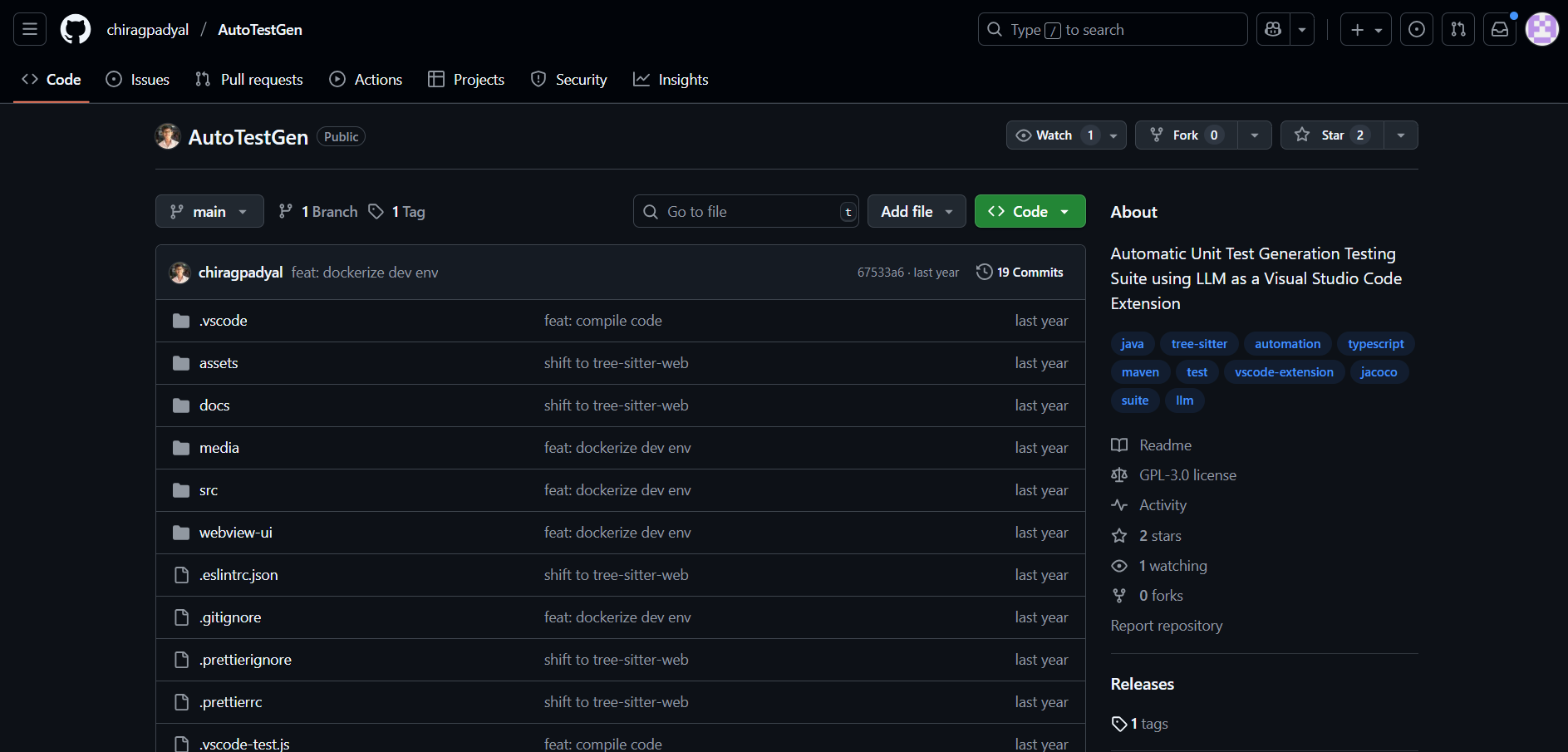Image resolution: width=1568 pixels, height=752 pixels.
Task: Click the GitHub home logo
Action: (x=75, y=29)
